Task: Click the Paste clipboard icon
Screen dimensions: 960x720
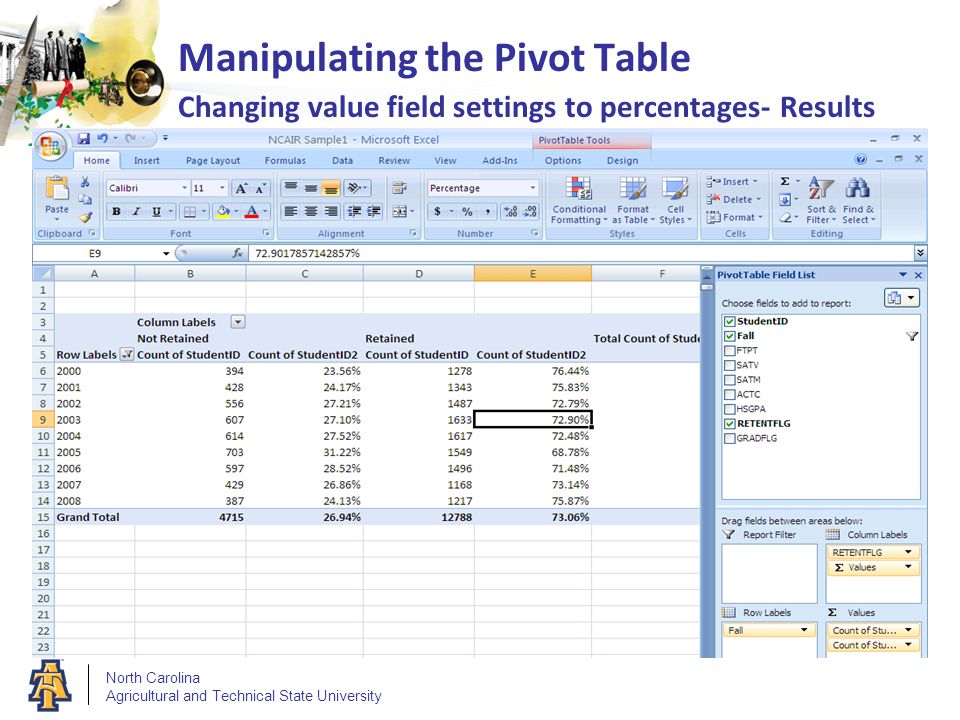Action: (57, 189)
